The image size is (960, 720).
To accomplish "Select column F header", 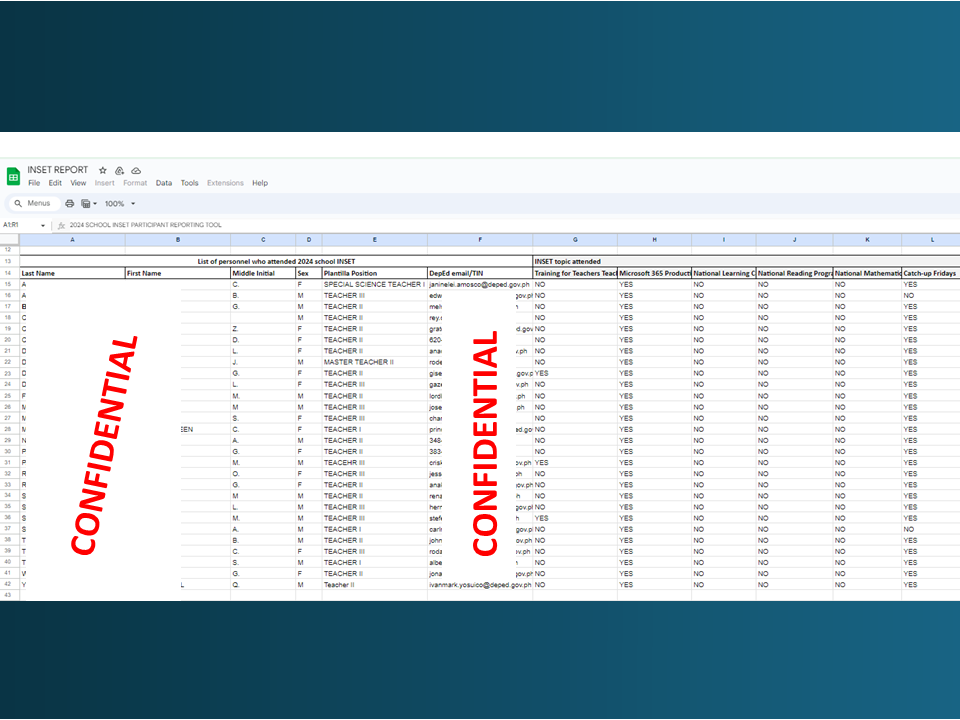I will pyautogui.click(x=480, y=240).
